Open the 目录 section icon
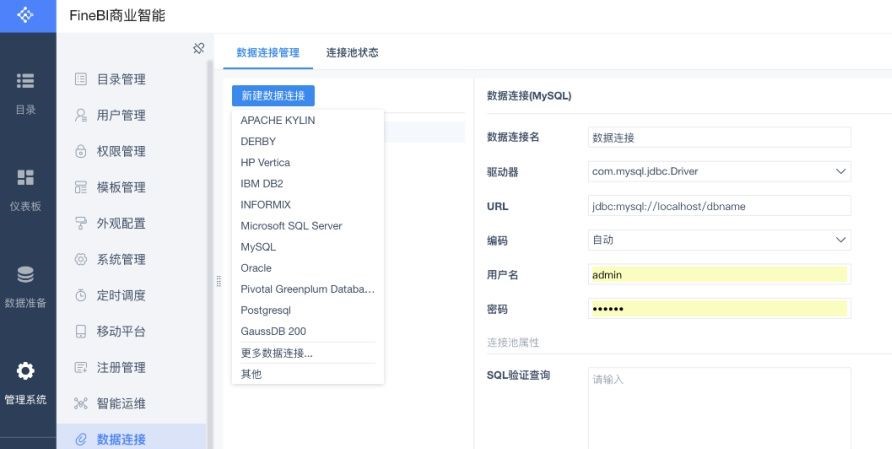This screenshot has height=449, width=892. 25,81
